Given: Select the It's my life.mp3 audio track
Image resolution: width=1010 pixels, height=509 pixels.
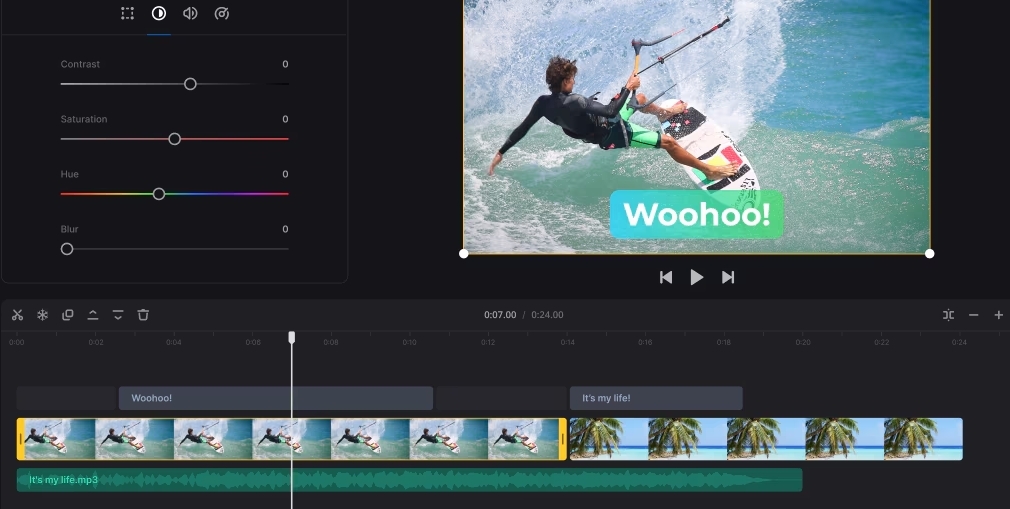Looking at the screenshot, I should point(410,480).
